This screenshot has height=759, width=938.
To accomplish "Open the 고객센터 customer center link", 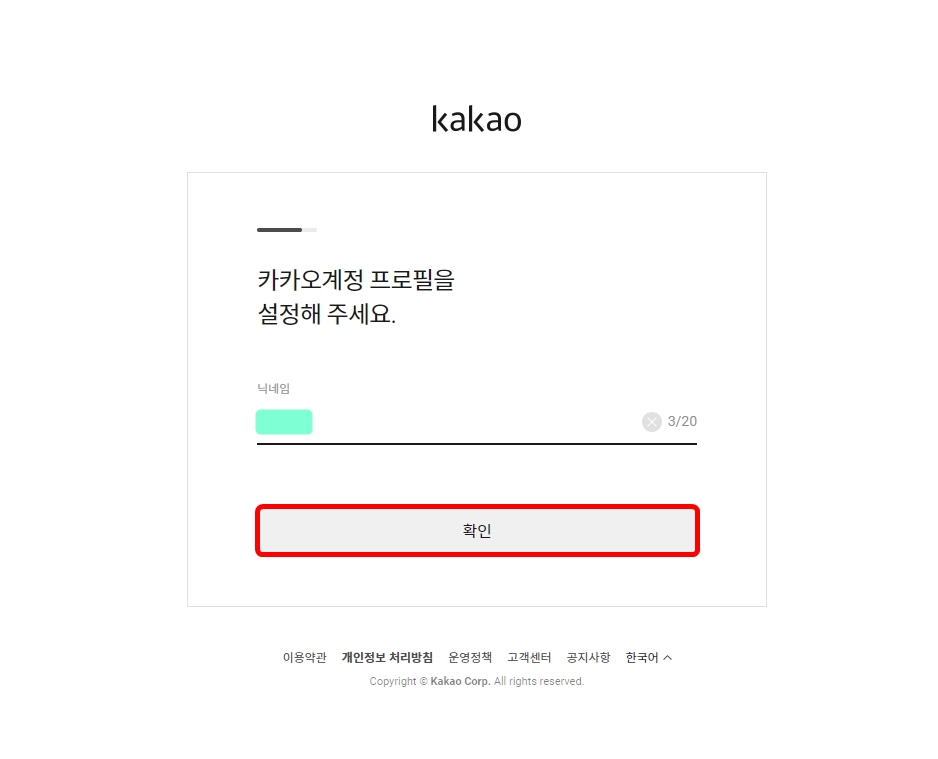I will tap(528, 657).
